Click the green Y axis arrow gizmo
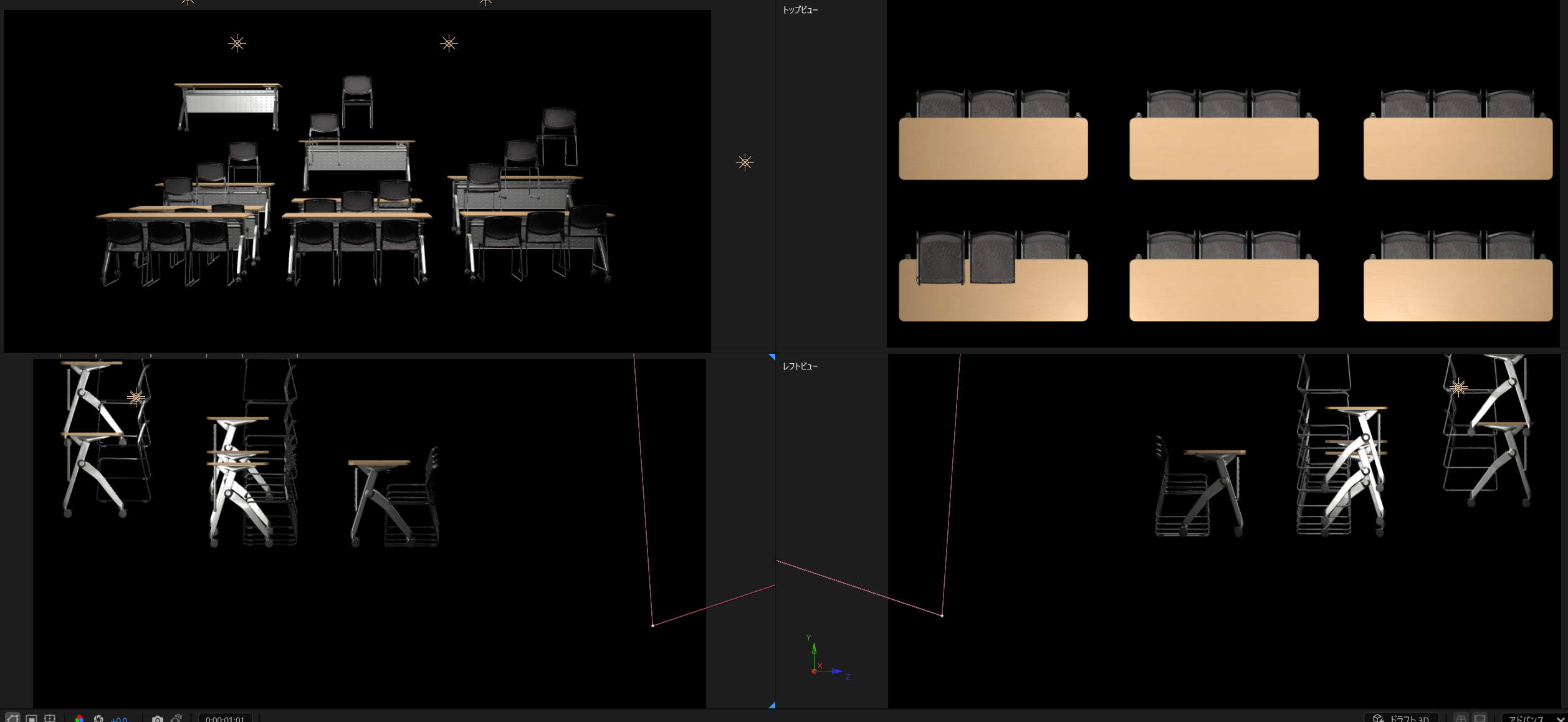 [814, 651]
